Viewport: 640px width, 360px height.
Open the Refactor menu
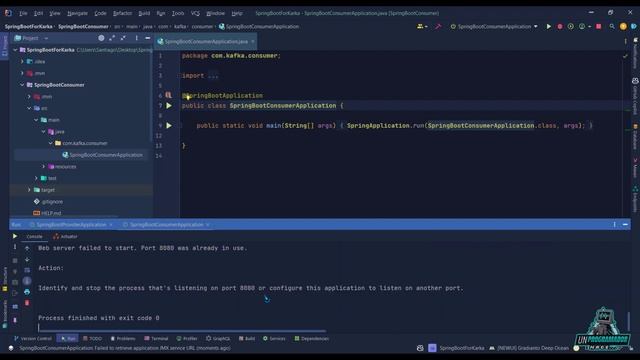click(x=122, y=13)
